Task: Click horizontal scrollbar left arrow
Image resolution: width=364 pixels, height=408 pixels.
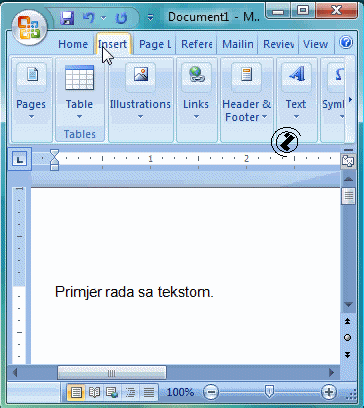Action: tap(15, 372)
